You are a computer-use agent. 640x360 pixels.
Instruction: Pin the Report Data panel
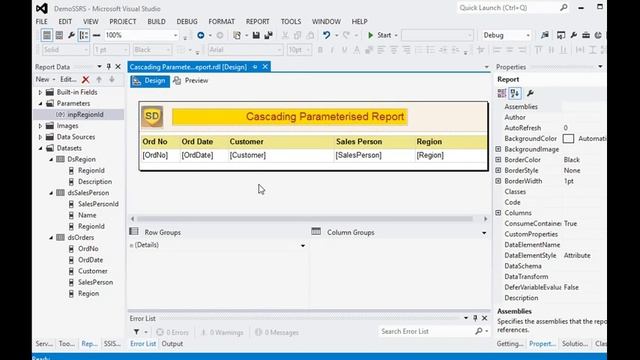point(109,67)
